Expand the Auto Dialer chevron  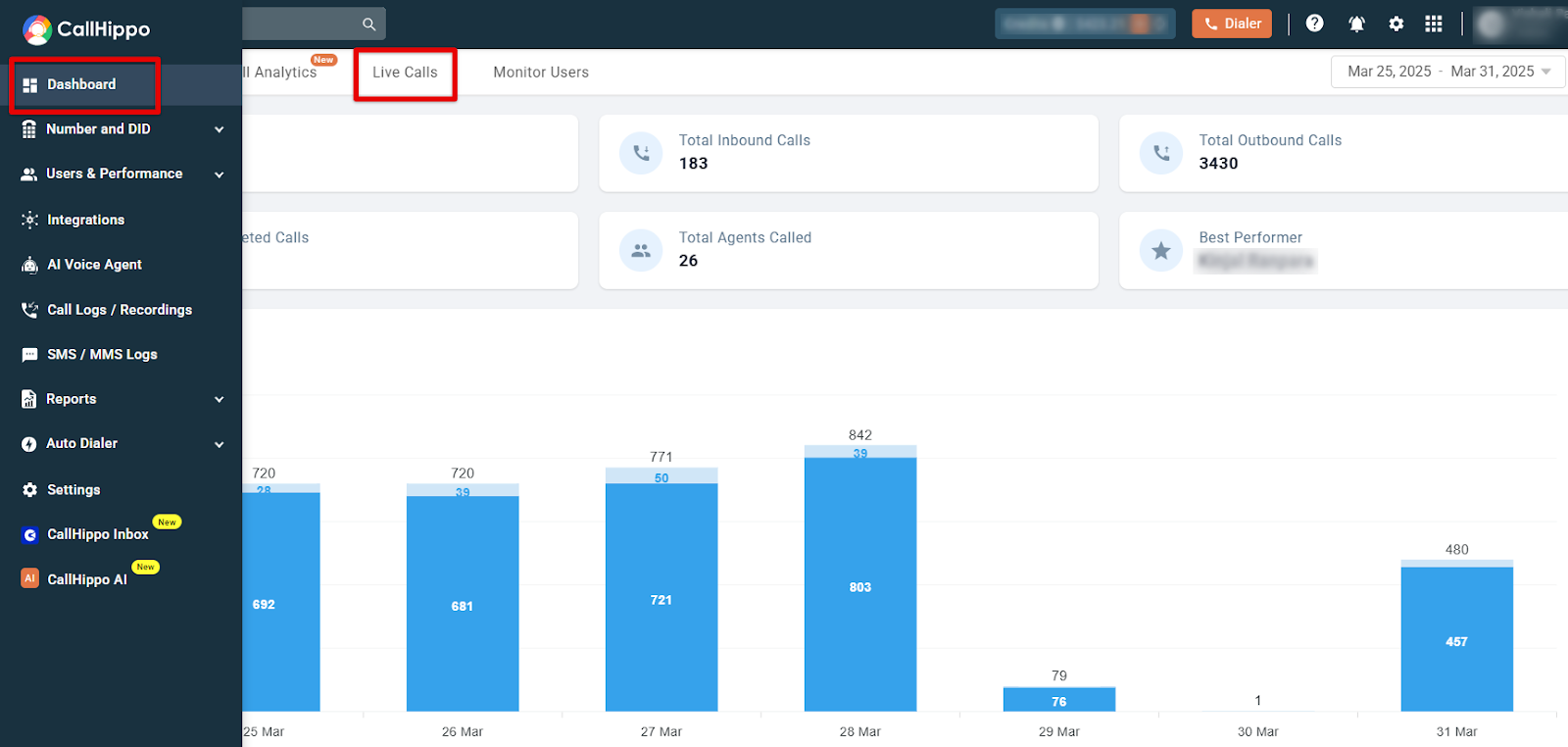[x=220, y=444]
